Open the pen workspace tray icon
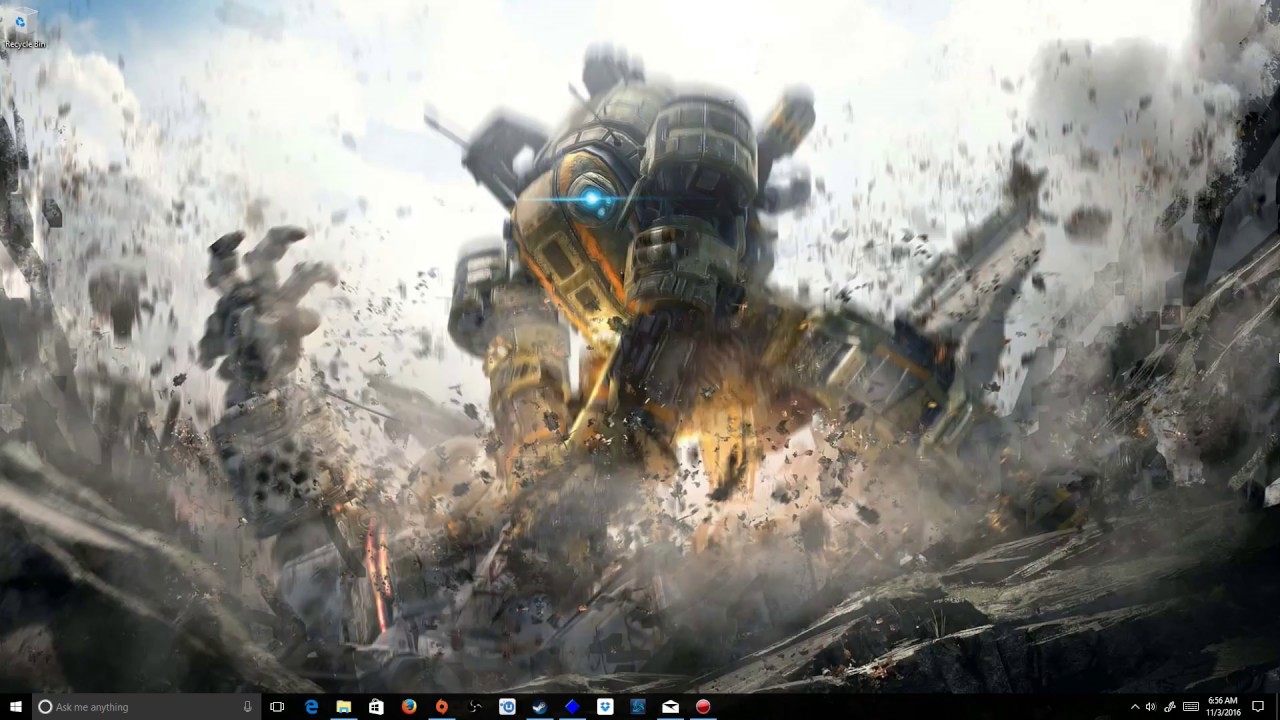This screenshot has width=1280, height=720. pos(1169,707)
